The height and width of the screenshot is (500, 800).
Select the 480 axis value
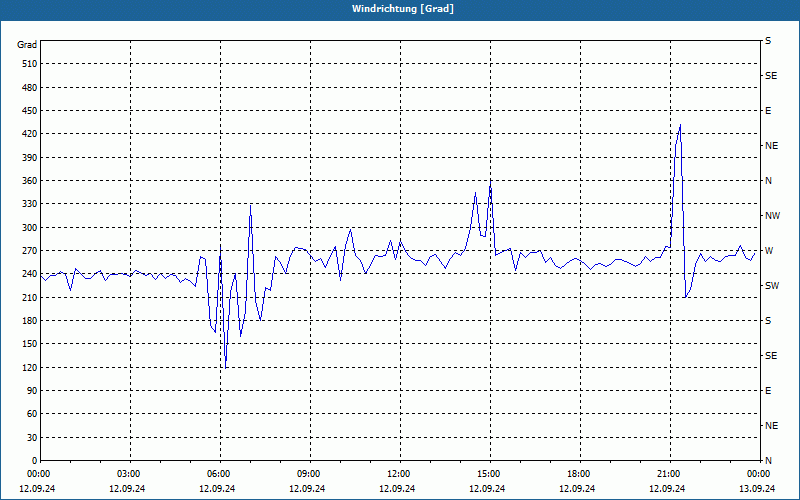[x=30, y=87]
